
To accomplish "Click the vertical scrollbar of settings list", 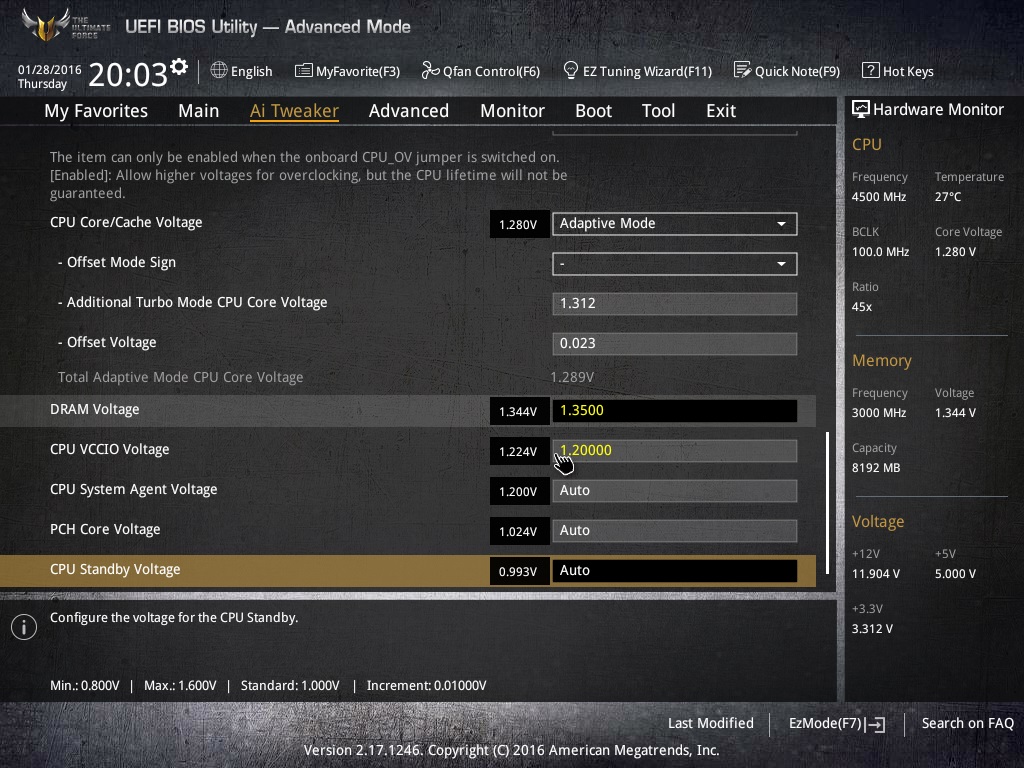I will click(827, 503).
